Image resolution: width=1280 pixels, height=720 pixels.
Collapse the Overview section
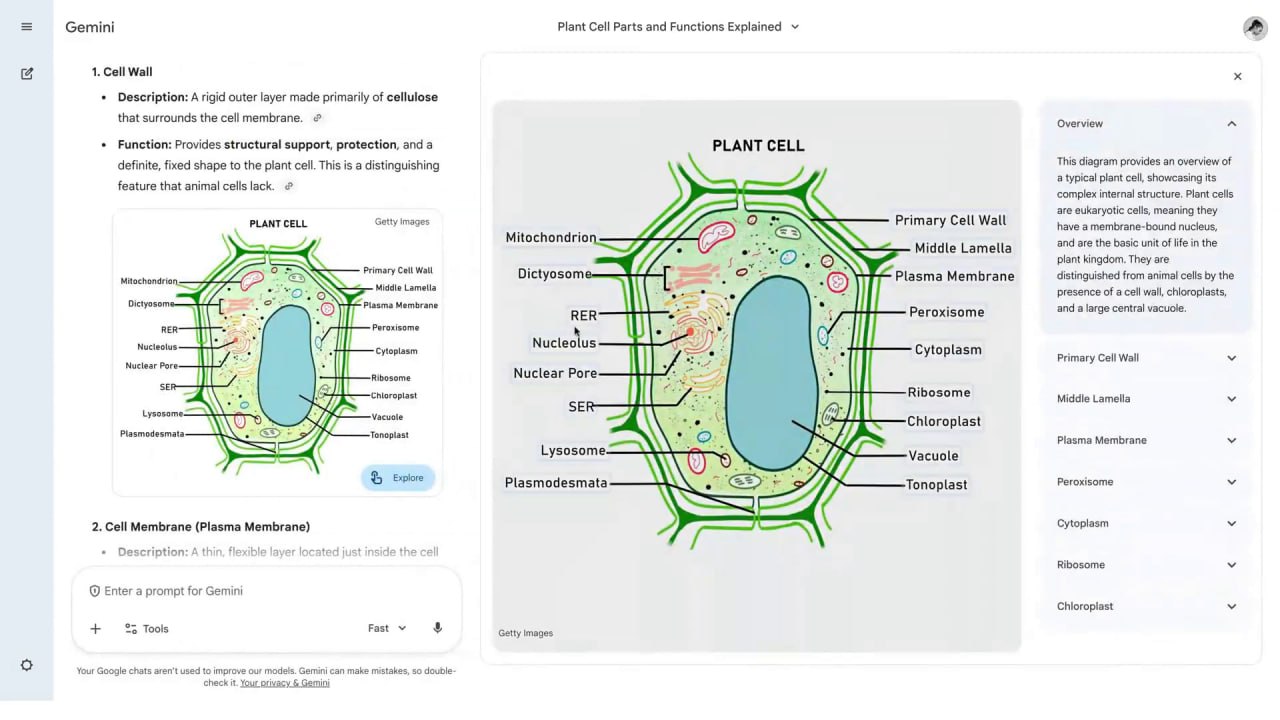[x=1231, y=124]
